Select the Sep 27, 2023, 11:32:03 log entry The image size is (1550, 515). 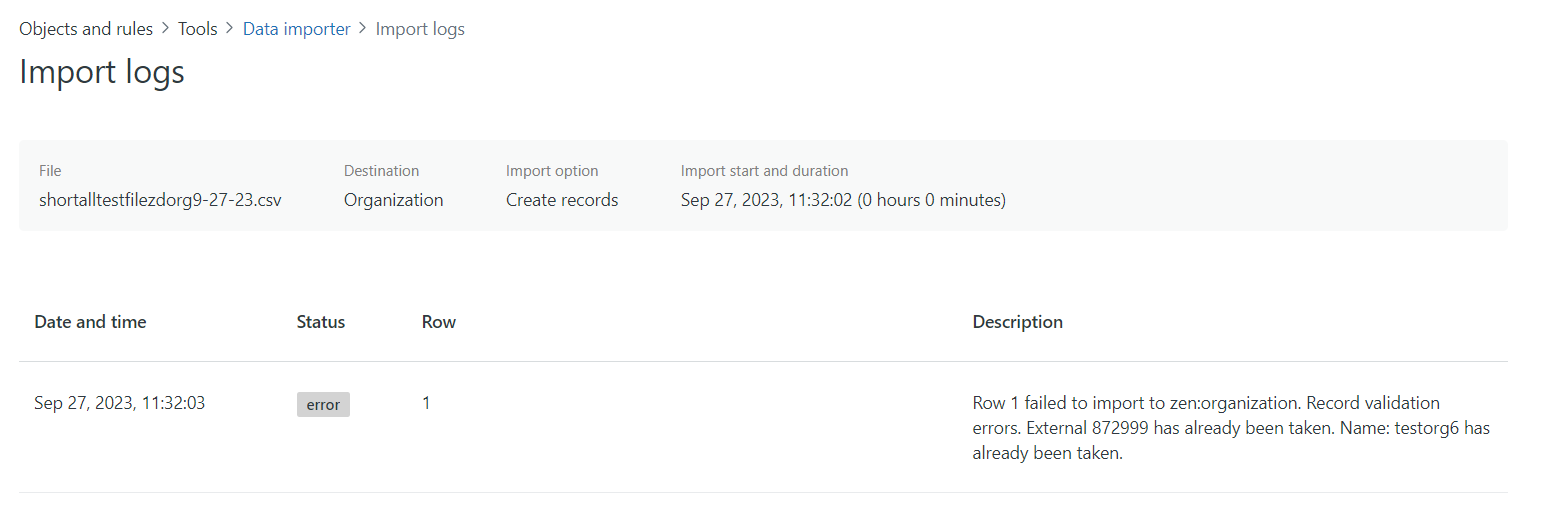coord(119,403)
